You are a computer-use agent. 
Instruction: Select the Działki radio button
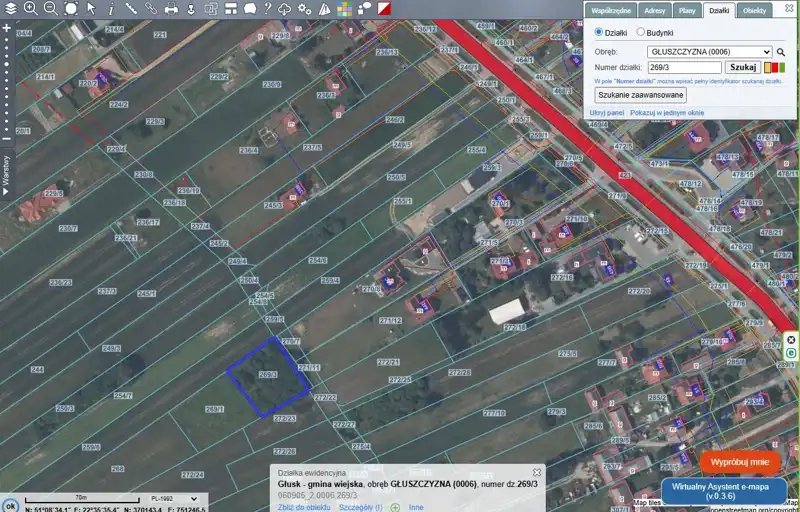[x=599, y=32]
